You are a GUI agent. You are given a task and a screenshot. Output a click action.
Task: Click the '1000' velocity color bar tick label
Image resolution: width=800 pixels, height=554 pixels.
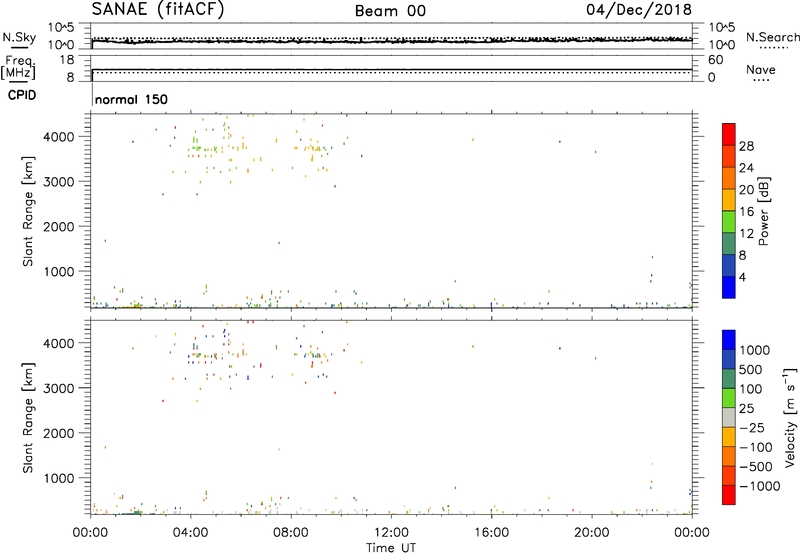755,350
